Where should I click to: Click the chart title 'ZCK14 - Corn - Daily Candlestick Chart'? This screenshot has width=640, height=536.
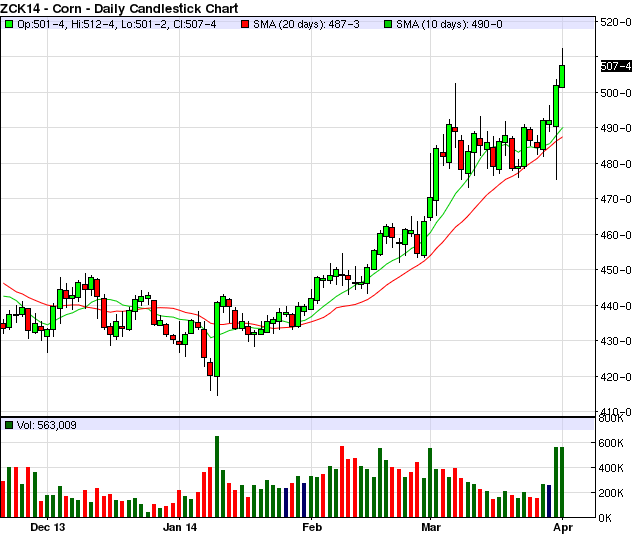tap(119, 8)
